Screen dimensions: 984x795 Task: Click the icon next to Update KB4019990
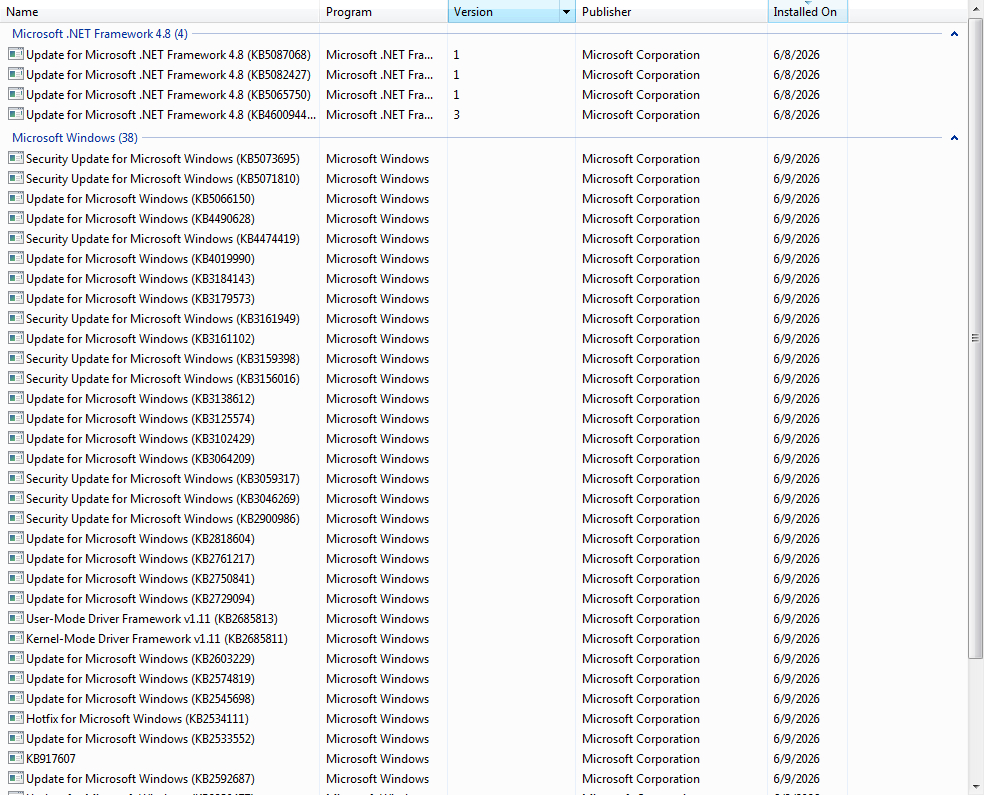point(16,259)
